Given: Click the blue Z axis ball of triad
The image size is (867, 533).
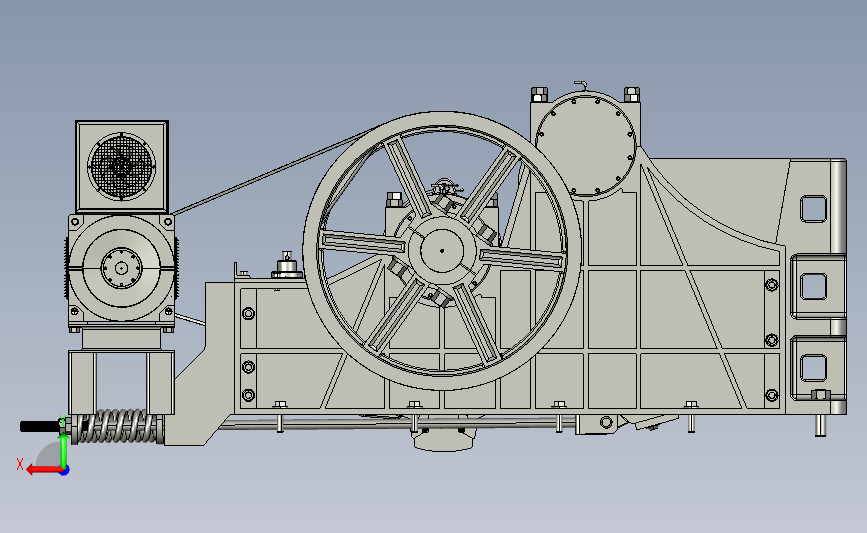Looking at the screenshot, I should click(65, 471).
